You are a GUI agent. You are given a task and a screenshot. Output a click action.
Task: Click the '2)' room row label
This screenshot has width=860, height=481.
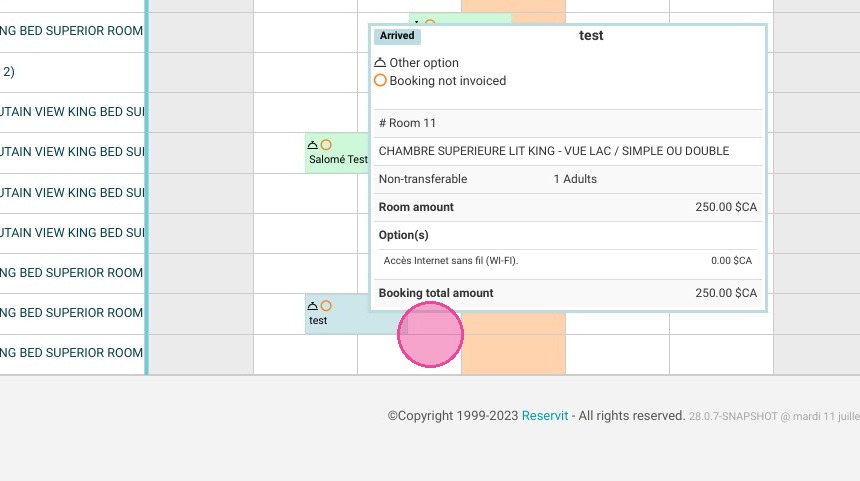9,71
